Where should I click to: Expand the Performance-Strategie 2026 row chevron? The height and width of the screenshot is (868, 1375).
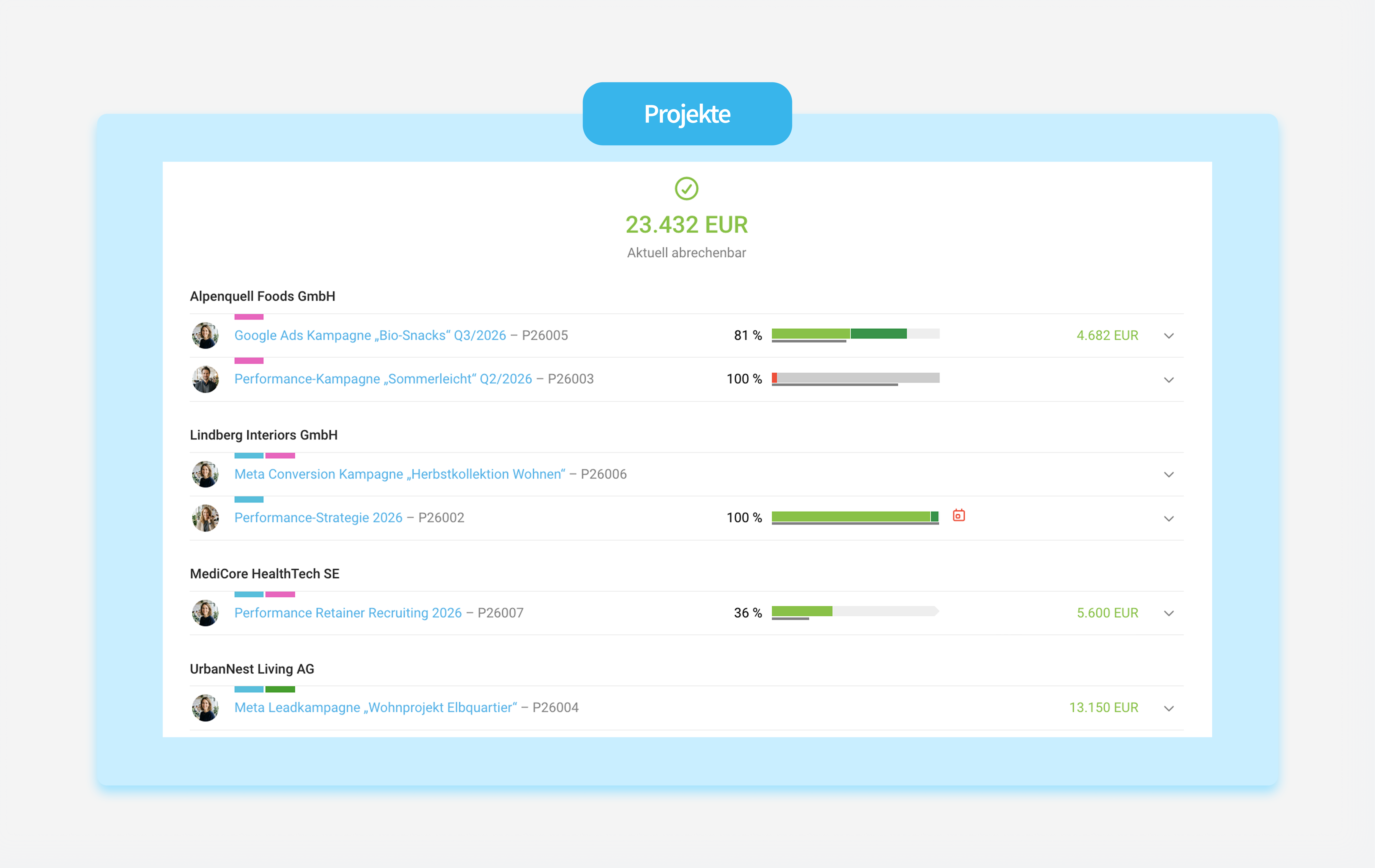click(1169, 519)
